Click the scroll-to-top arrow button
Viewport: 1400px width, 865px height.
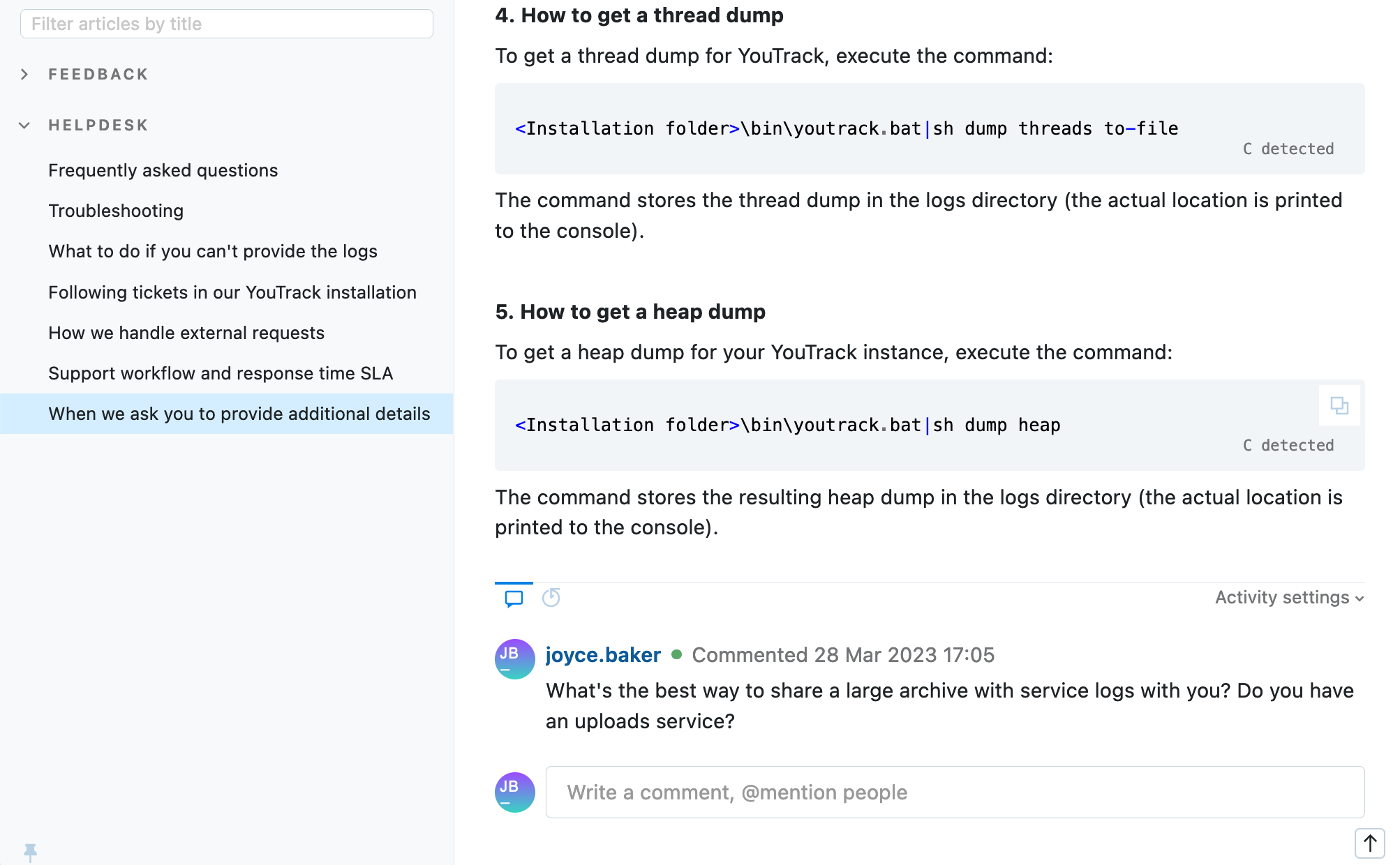(1369, 843)
